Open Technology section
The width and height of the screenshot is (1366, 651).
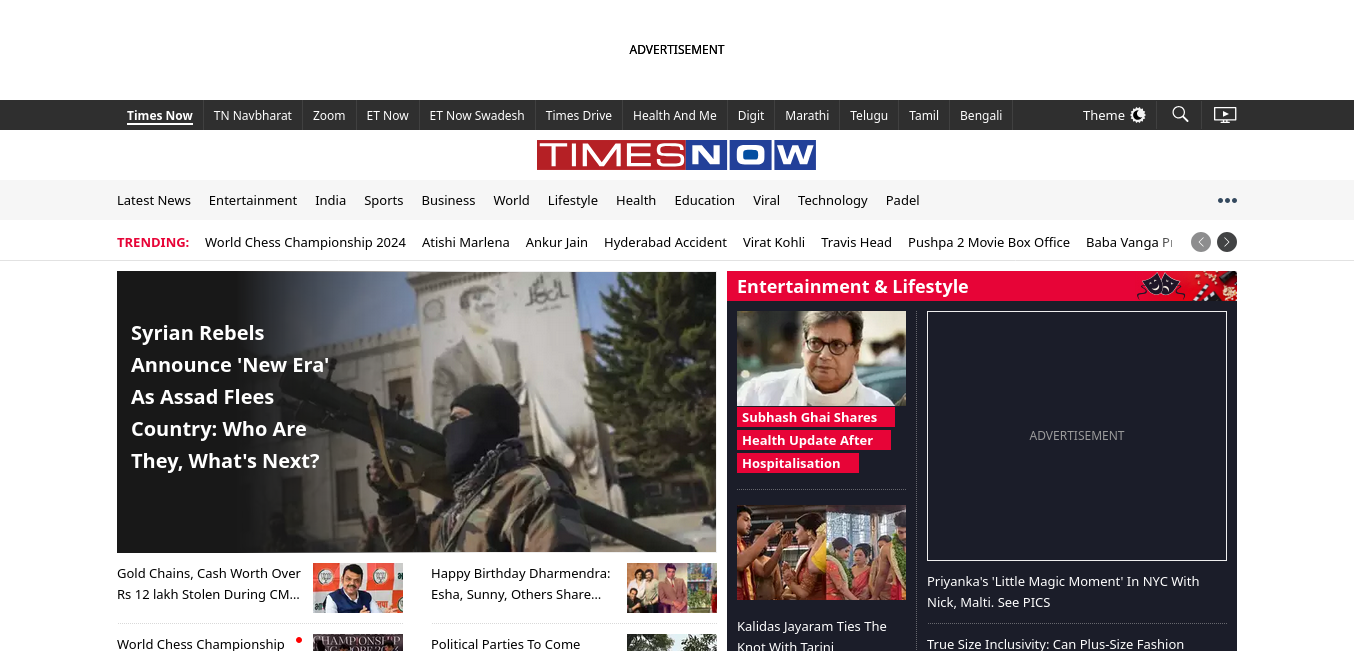(x=833, y=200)
